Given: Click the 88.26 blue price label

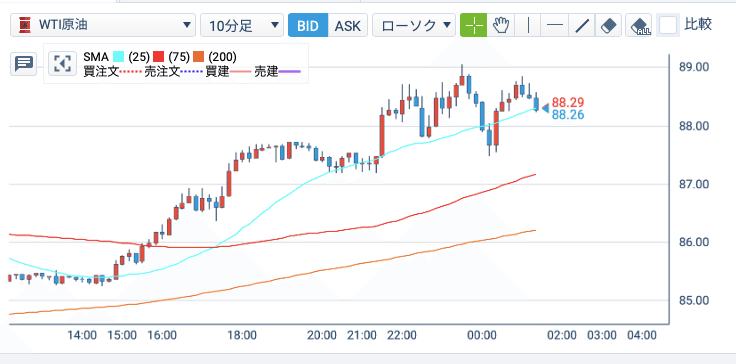Looking at the screenshot, I should pos(568,115).
